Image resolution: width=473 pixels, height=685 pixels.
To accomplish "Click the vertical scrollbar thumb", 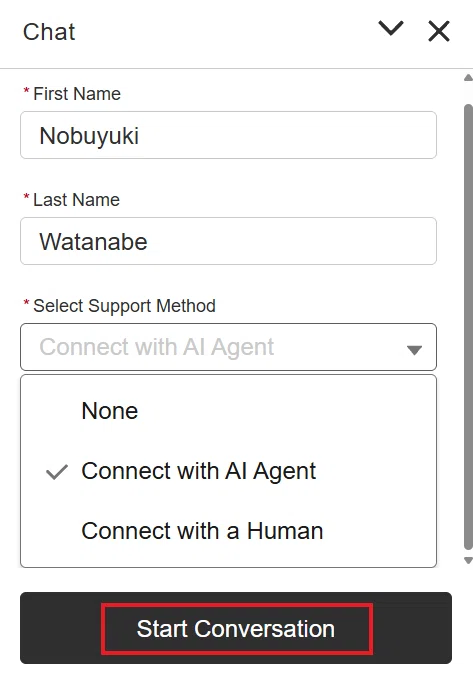I will pos(468,327).
